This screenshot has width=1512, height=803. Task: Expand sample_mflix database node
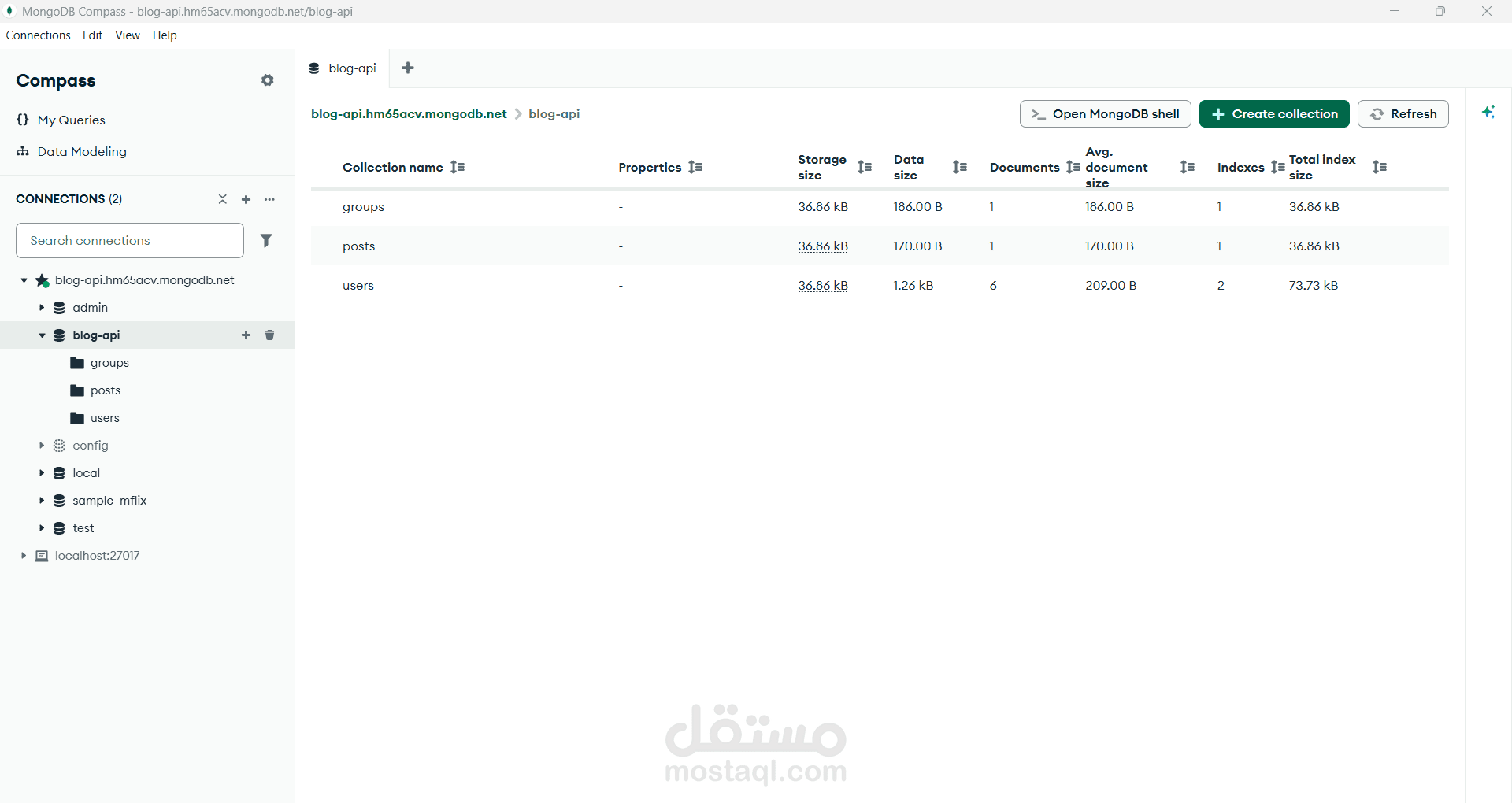pyautogui.click(x=42, y=501)
